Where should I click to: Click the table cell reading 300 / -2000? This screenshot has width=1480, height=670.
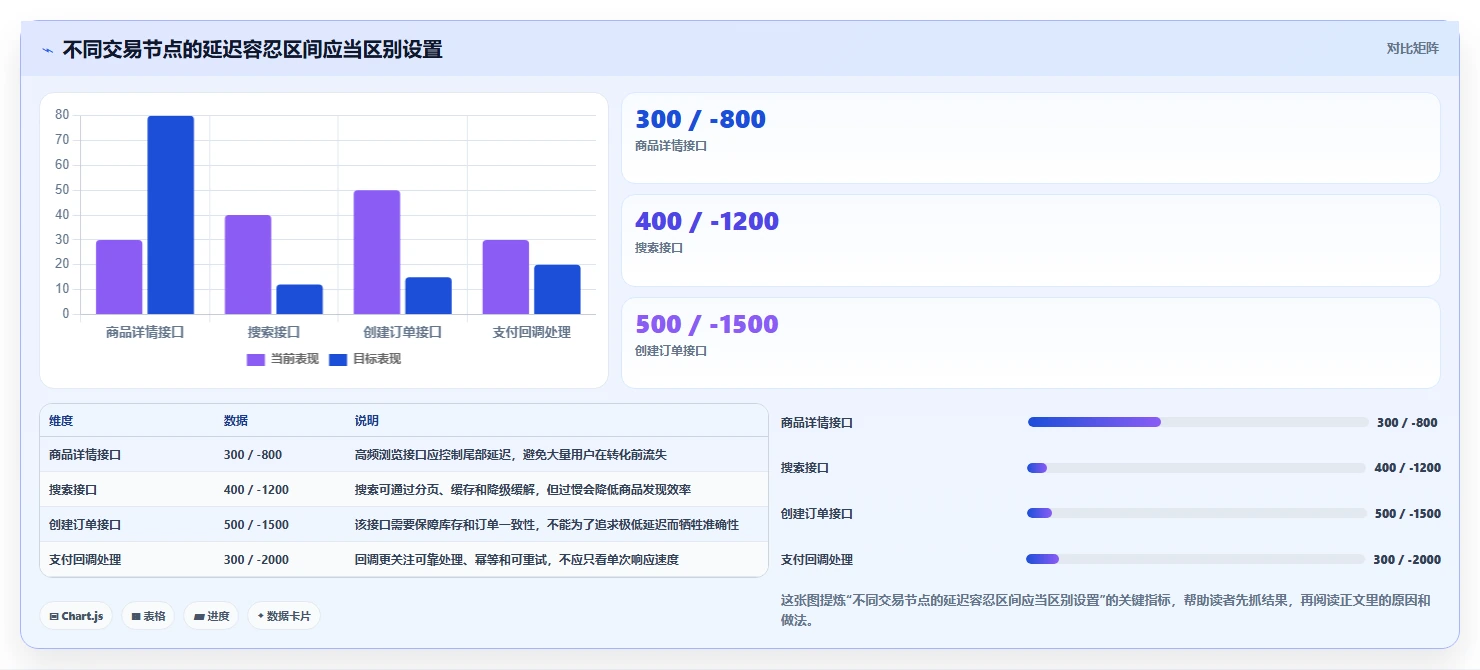(x=256, y=560)
